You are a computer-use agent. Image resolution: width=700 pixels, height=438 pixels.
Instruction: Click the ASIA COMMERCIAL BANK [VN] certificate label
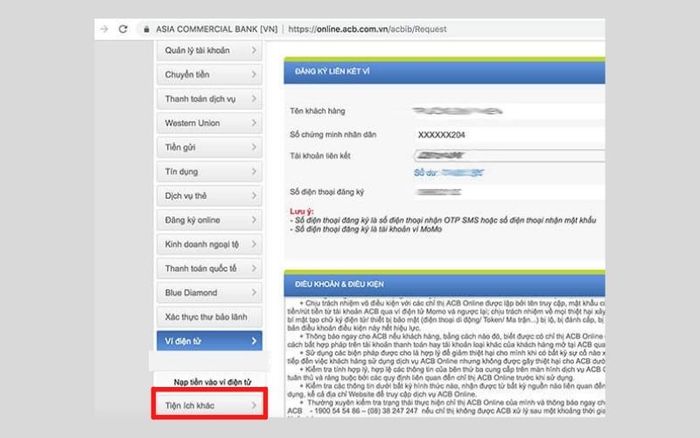[x=217, y=29]
